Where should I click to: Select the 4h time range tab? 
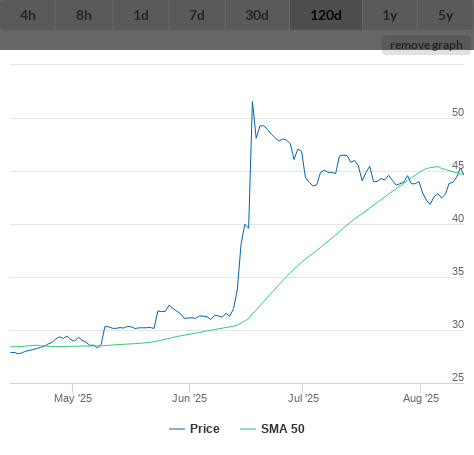28,15
